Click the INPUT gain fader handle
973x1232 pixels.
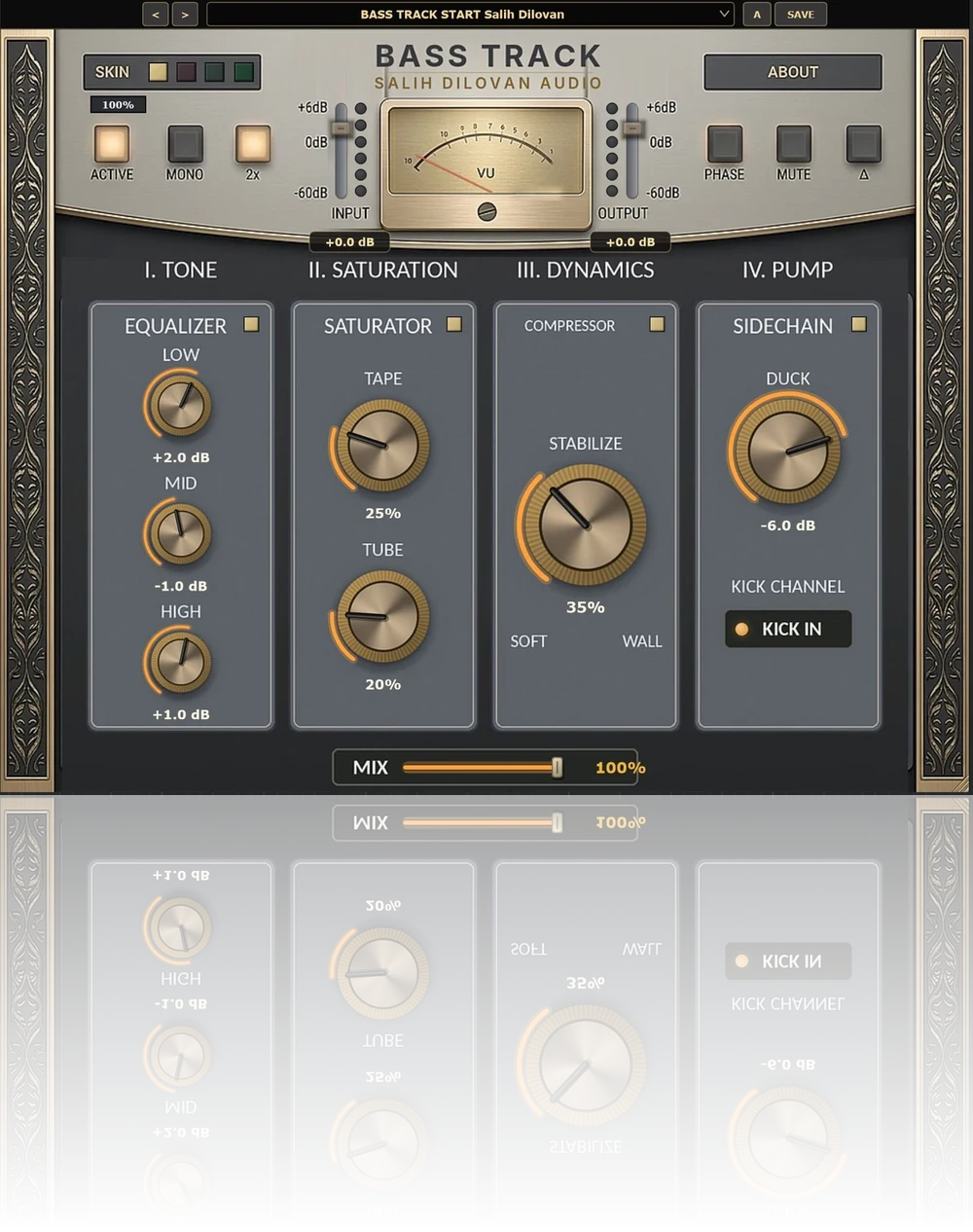341,128
